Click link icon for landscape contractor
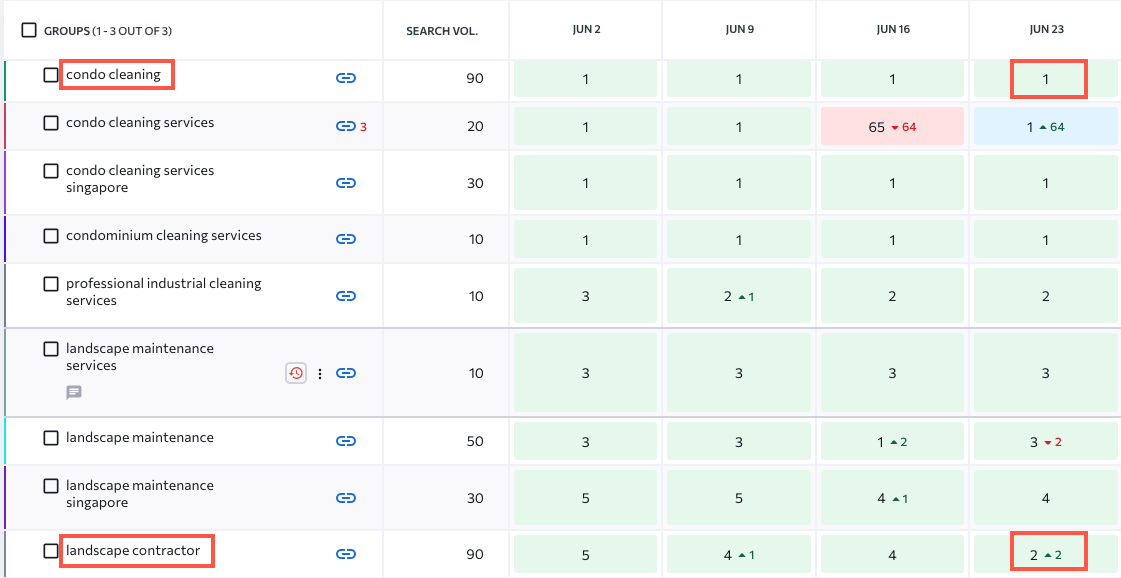The width and height of the screenshot is (1121, 578). (x=346, y=554)
